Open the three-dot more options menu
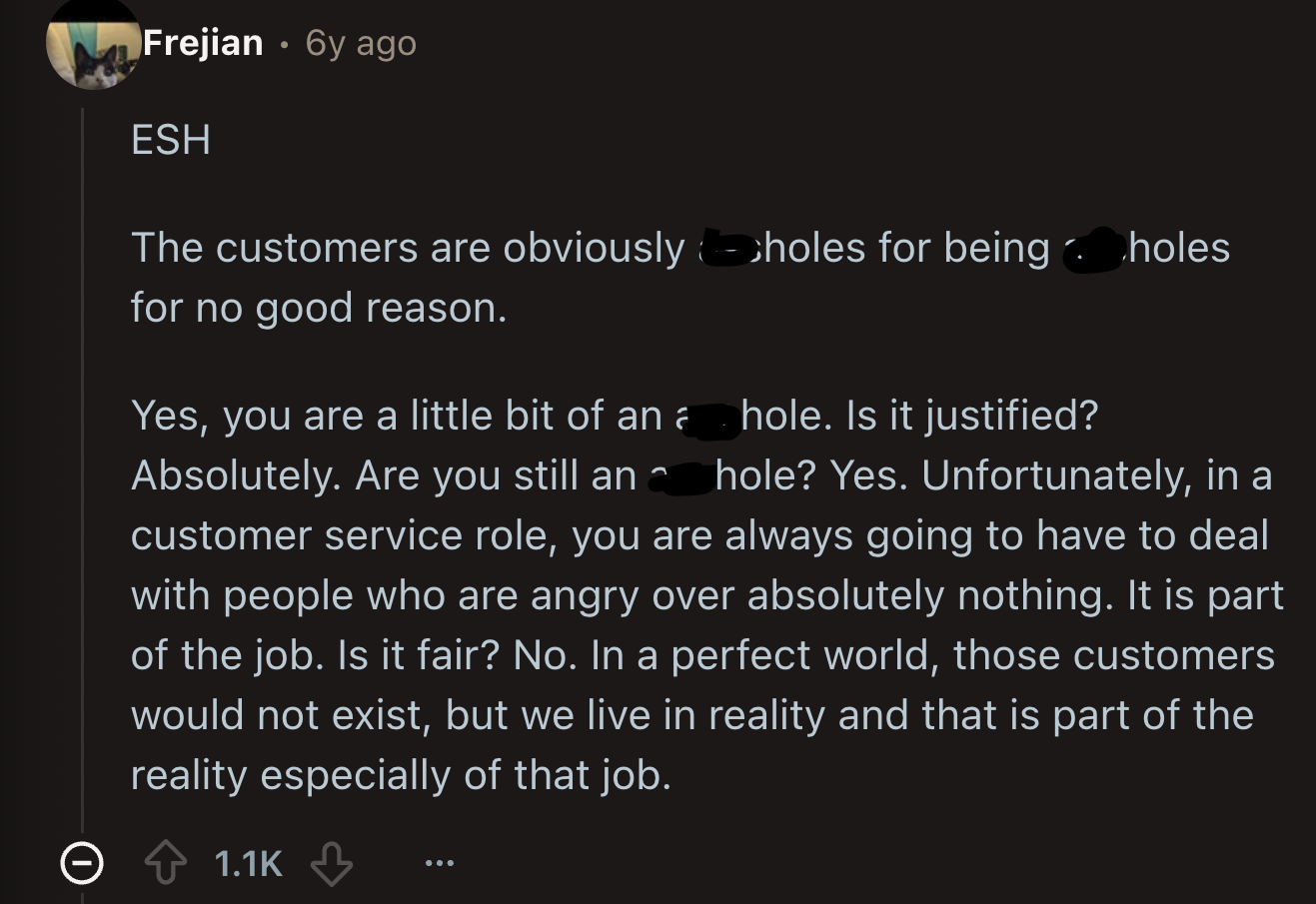 tap(438, 862)
